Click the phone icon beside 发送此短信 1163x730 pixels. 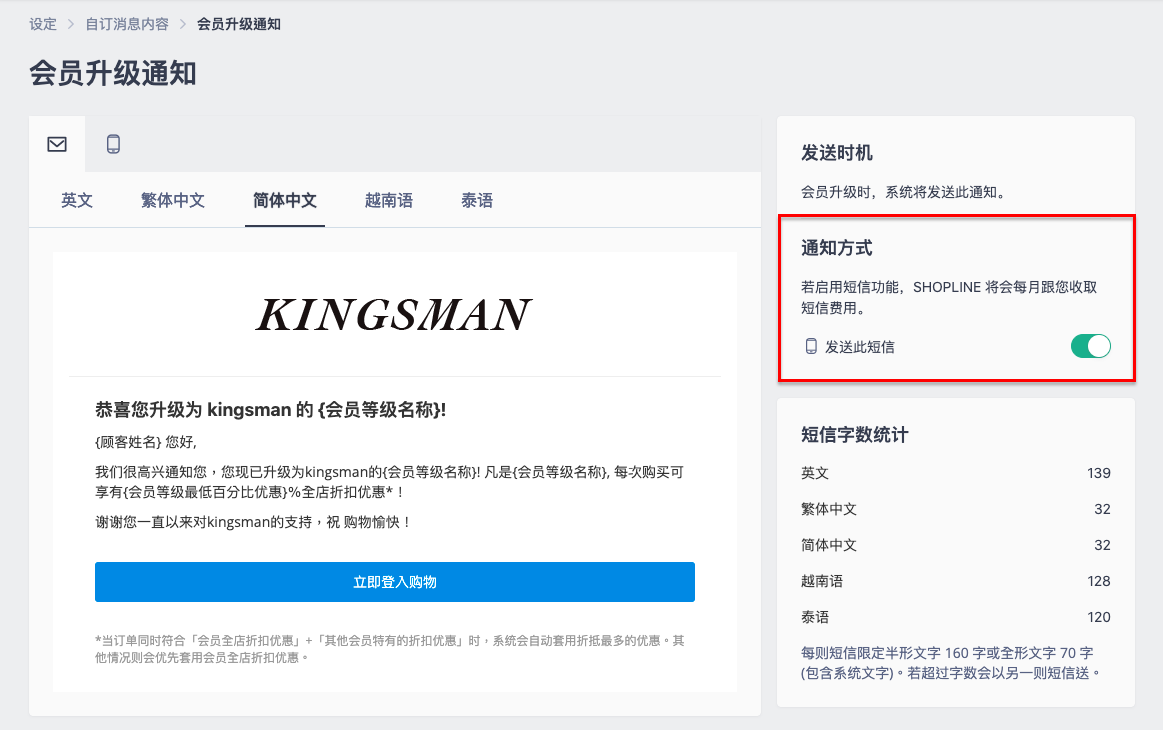point(811,346)
